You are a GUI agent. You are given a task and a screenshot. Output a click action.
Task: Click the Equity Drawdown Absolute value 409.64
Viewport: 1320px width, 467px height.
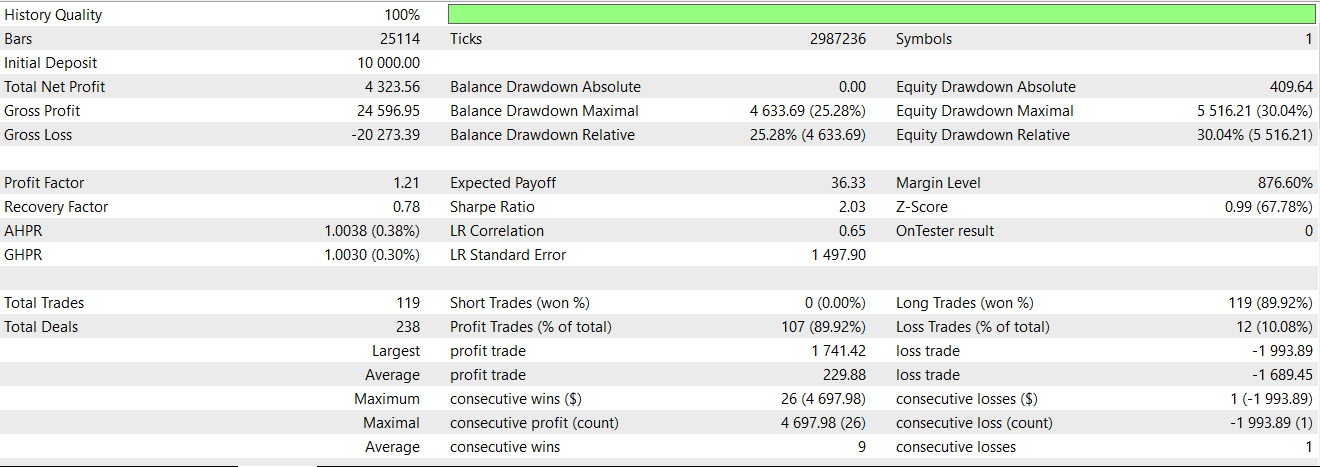[x=1291, y=87]
